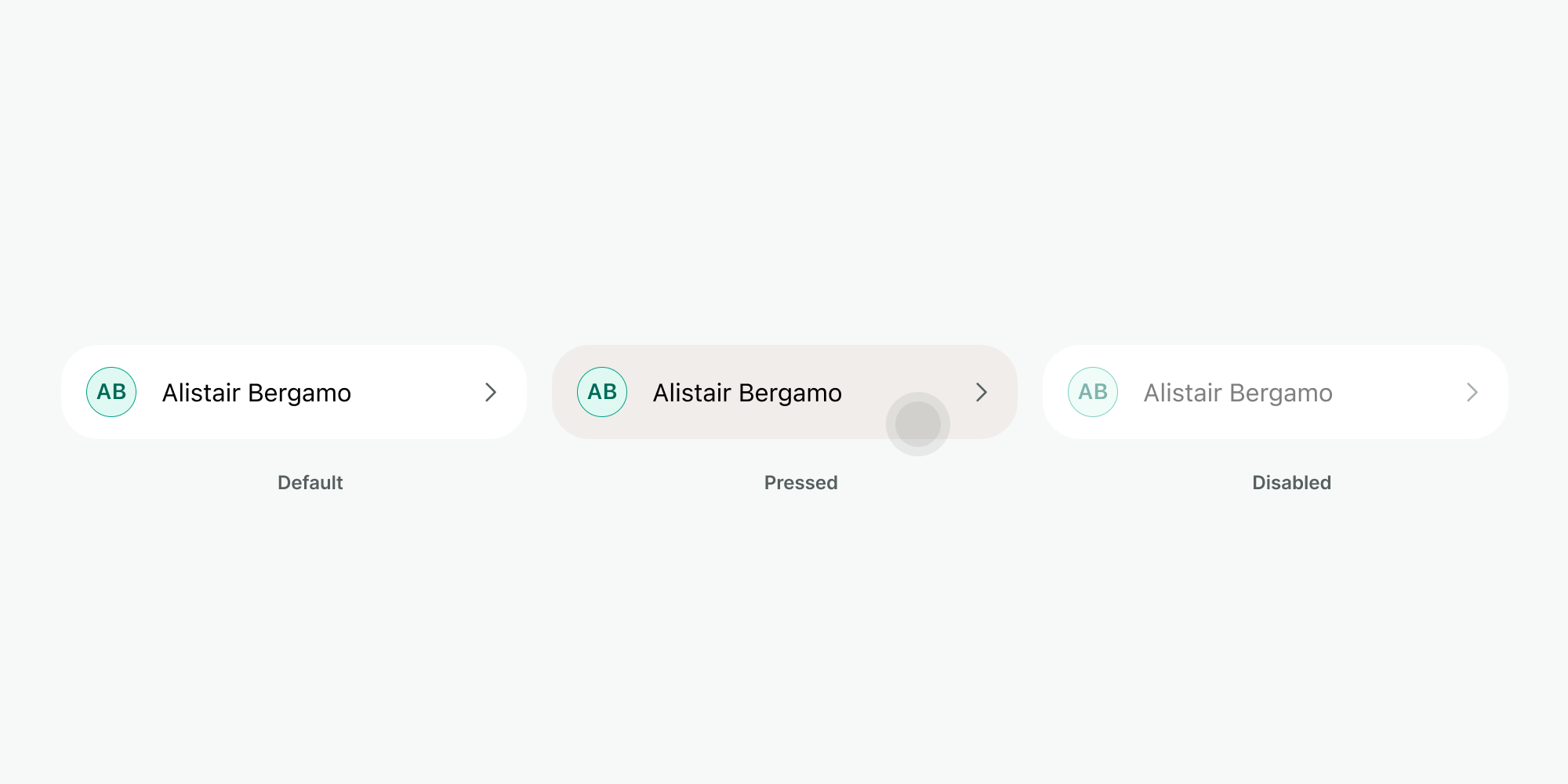This screenshot has width=1568, height=784.
Task: Click the gray touch indicator circle
Action: (x=918, y=424)
